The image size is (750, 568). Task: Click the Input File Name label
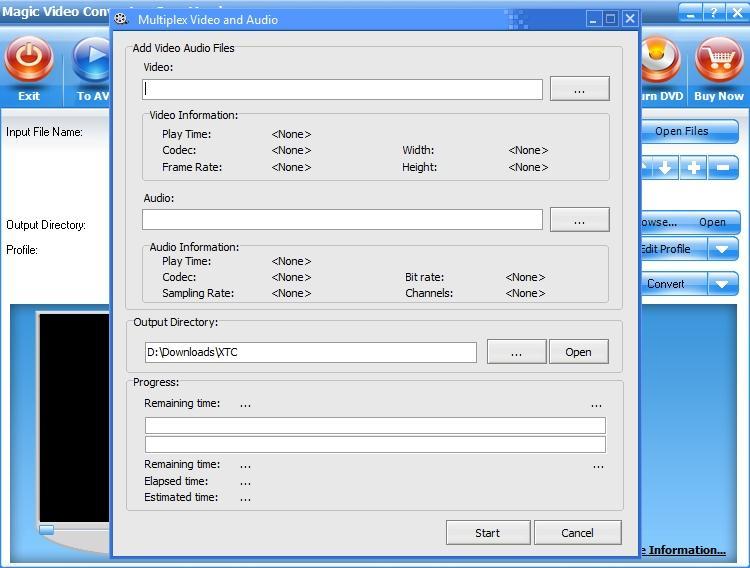click(x=44, y=132)
